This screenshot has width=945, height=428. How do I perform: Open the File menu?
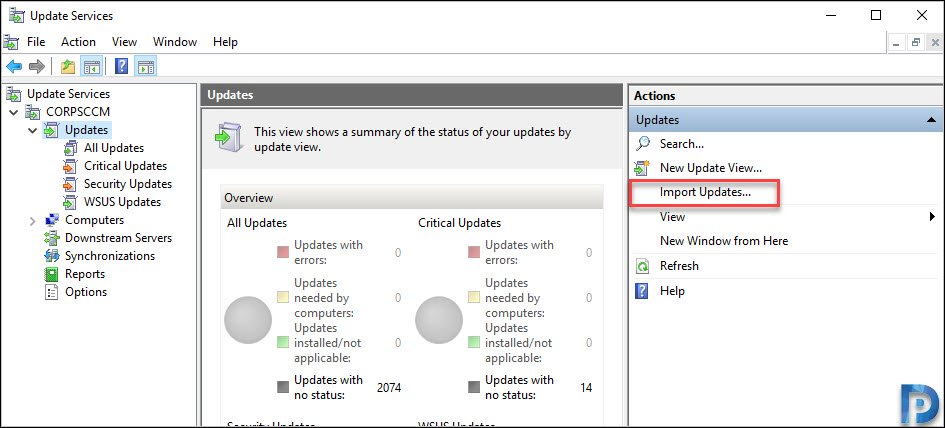(x=36, y=42)
